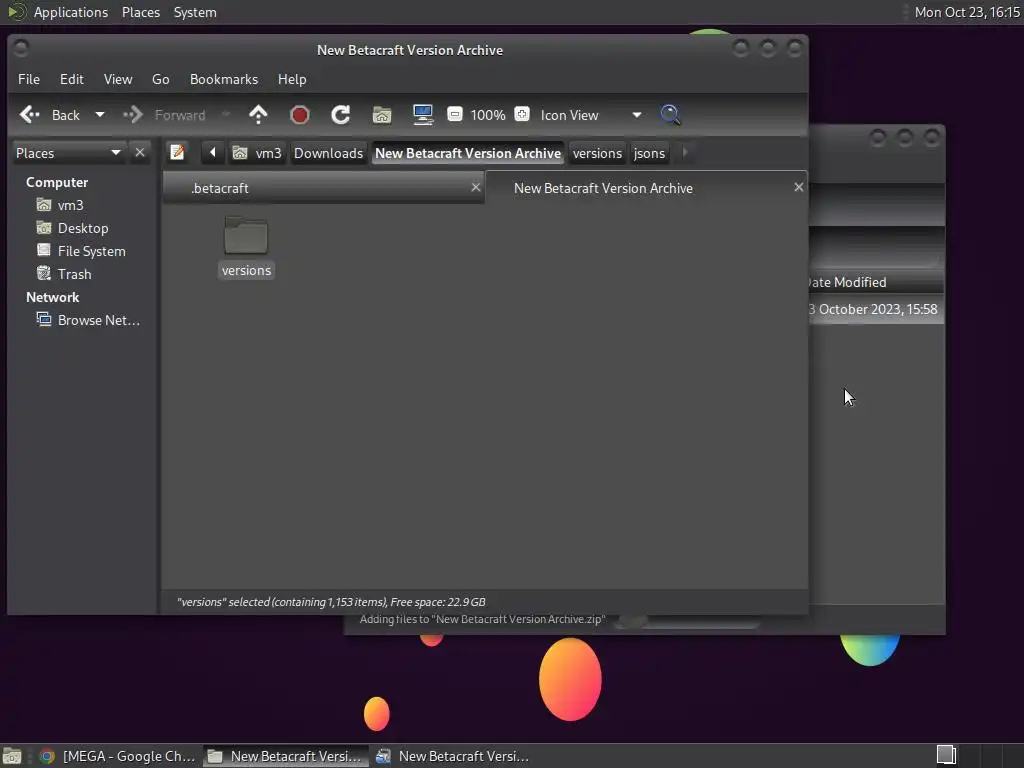Open Trash in the sidebar

(x=74, y=274)
